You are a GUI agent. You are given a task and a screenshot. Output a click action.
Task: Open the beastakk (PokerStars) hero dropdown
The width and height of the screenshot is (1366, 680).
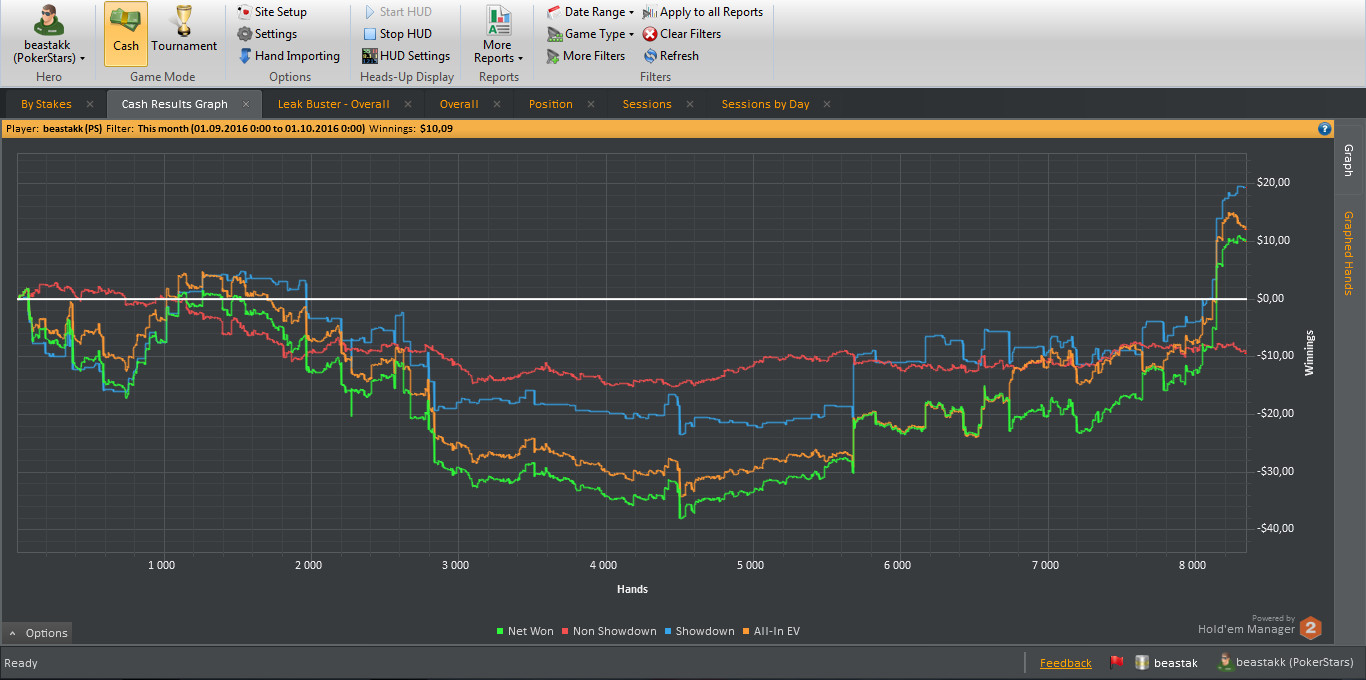pyautogui.click(x=48, y=35)
